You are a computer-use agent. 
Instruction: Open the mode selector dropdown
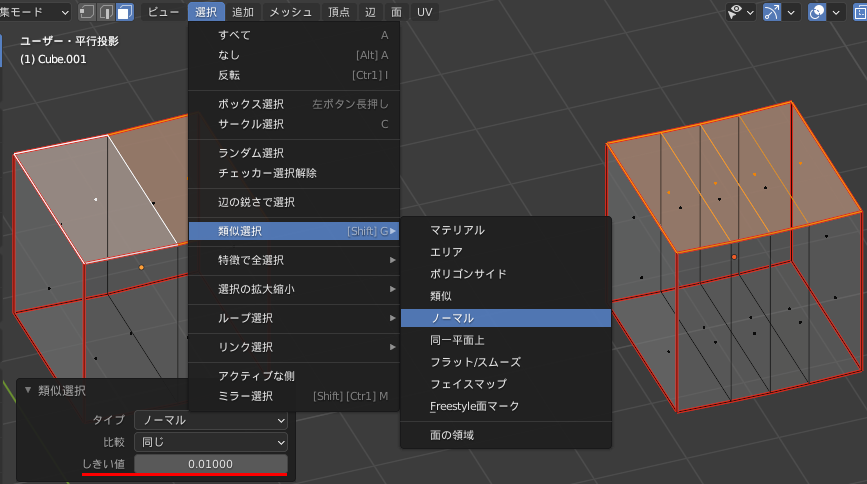[34, 12]
